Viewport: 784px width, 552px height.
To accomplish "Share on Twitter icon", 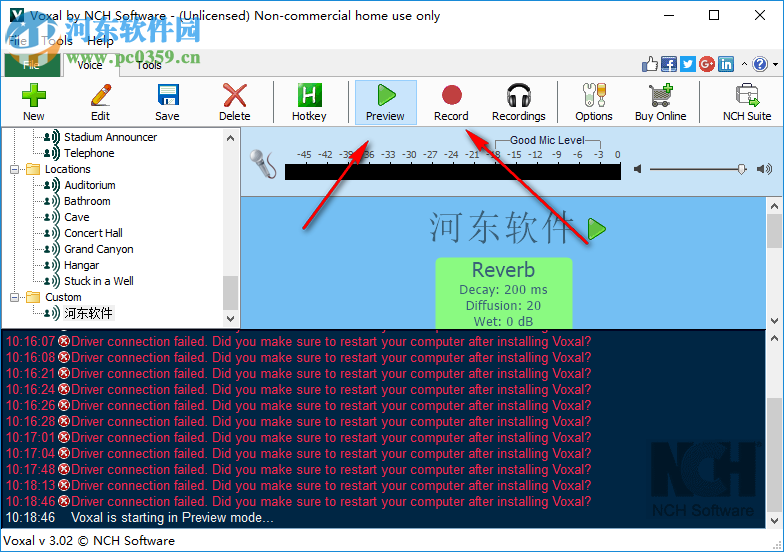I will point(688,64).
